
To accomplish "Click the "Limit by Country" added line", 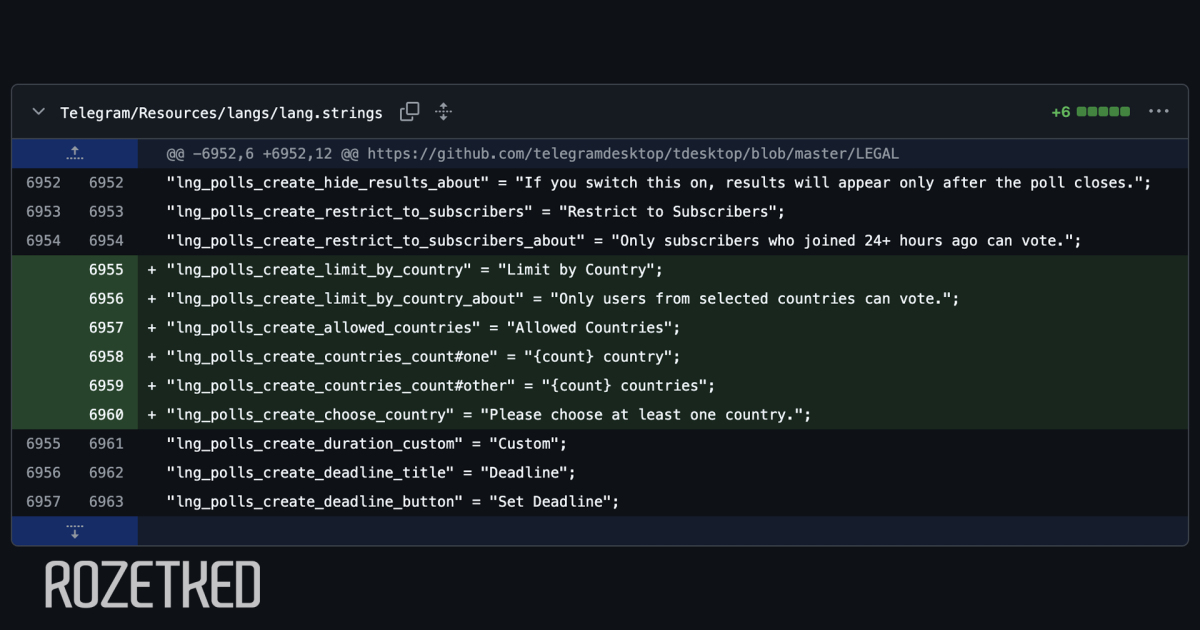I will [x=414, y=270].
